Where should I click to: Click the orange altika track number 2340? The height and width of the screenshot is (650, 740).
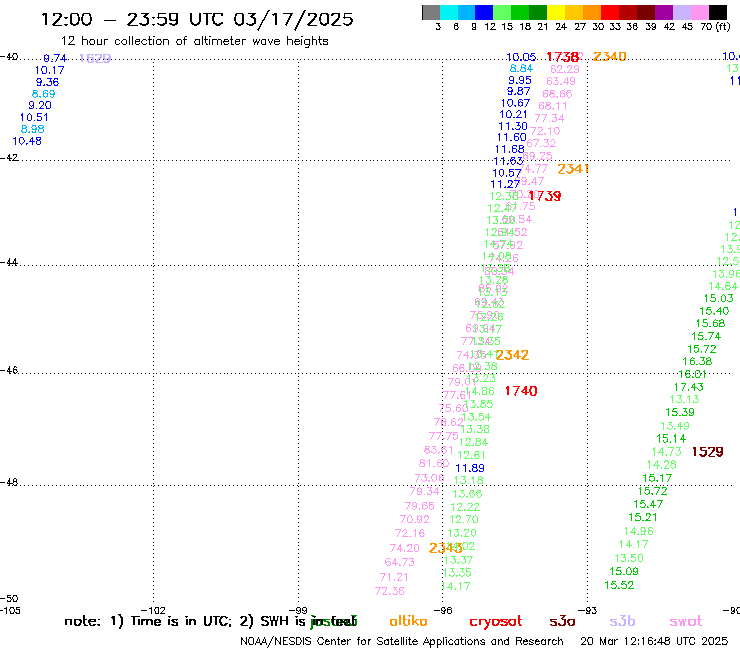coord(609,57)
